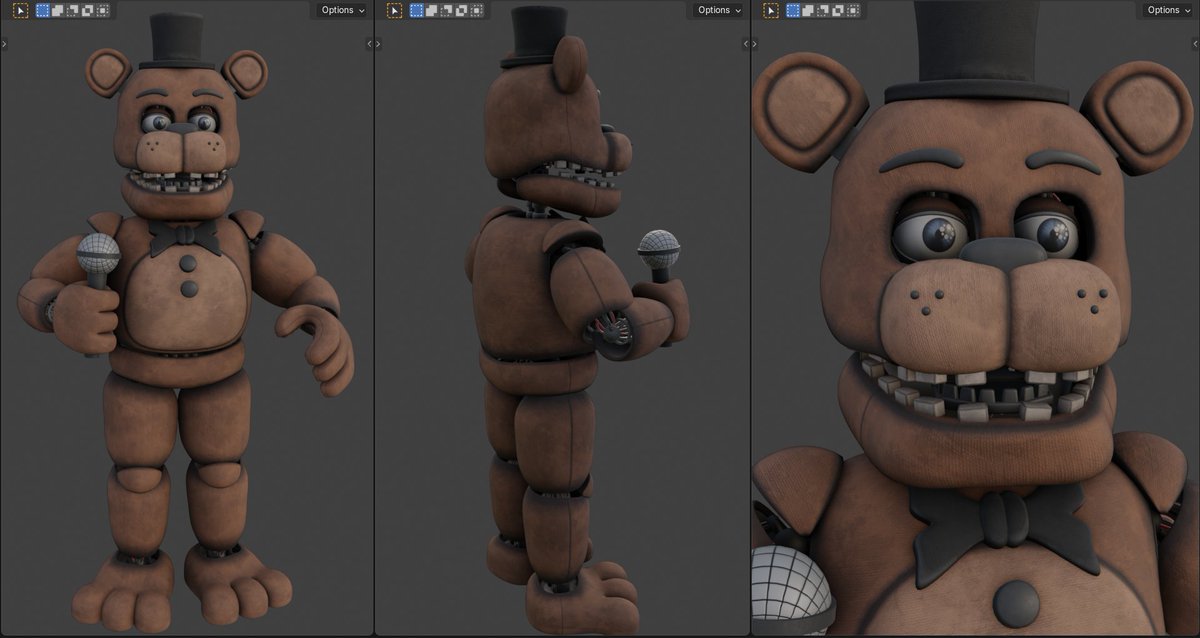
Task: Open Options dropdown in left front-view viewport
Action: pos(342,10)
